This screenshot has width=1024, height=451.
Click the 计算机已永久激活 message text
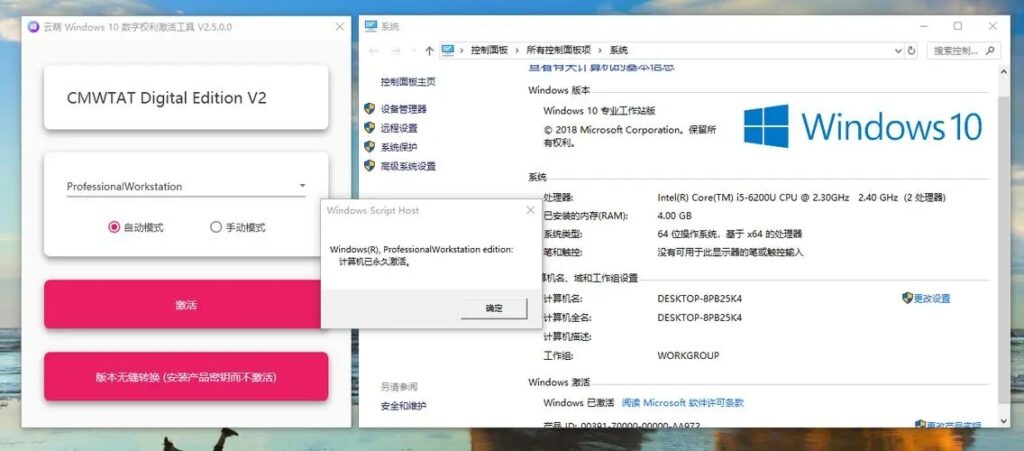coord(375,262)
